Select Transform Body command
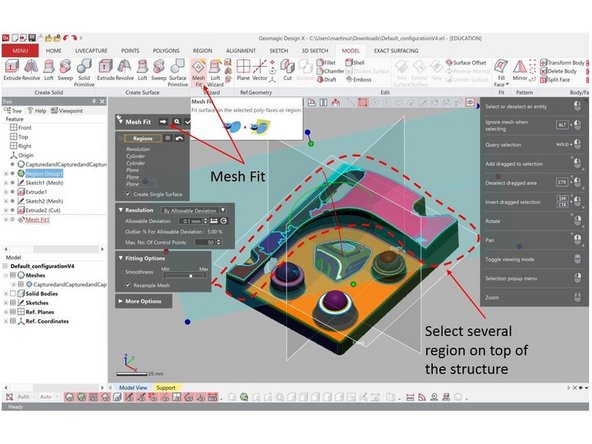Viewport: 592px width, 444px height. pyautogui.click(x=562, y=63)
